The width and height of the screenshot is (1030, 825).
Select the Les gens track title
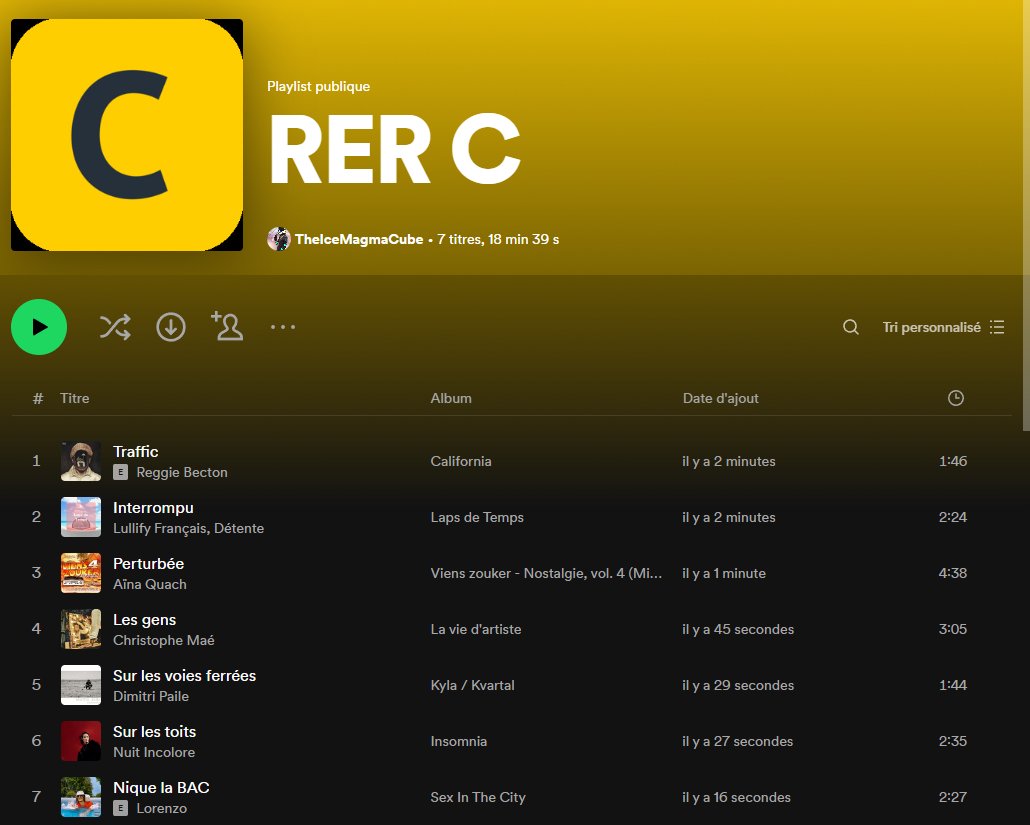point(145,619)
